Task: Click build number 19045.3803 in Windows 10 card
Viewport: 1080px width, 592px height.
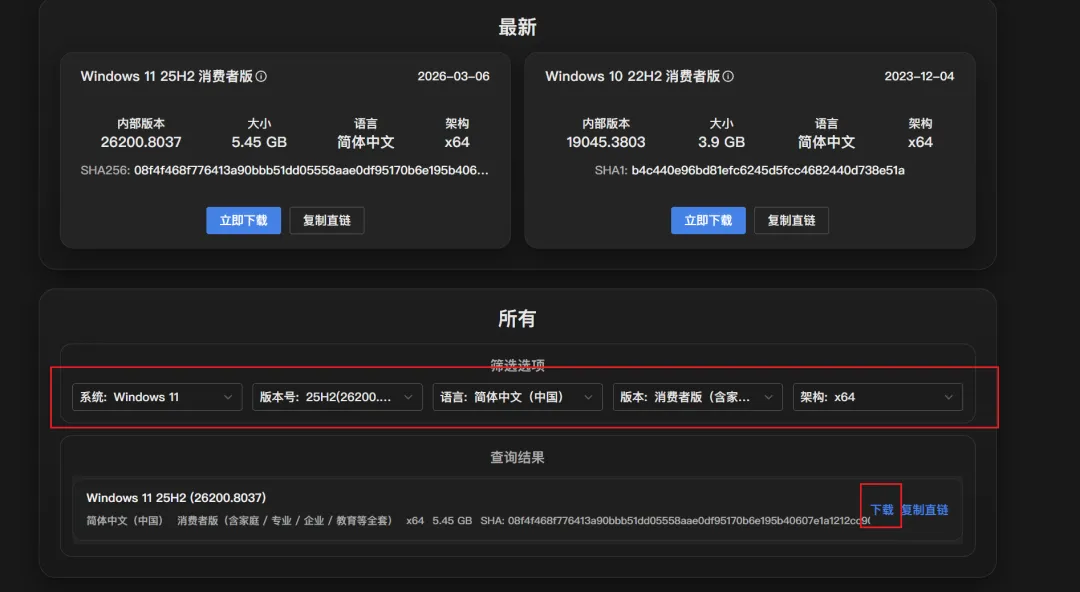Action: pos(606,142)
